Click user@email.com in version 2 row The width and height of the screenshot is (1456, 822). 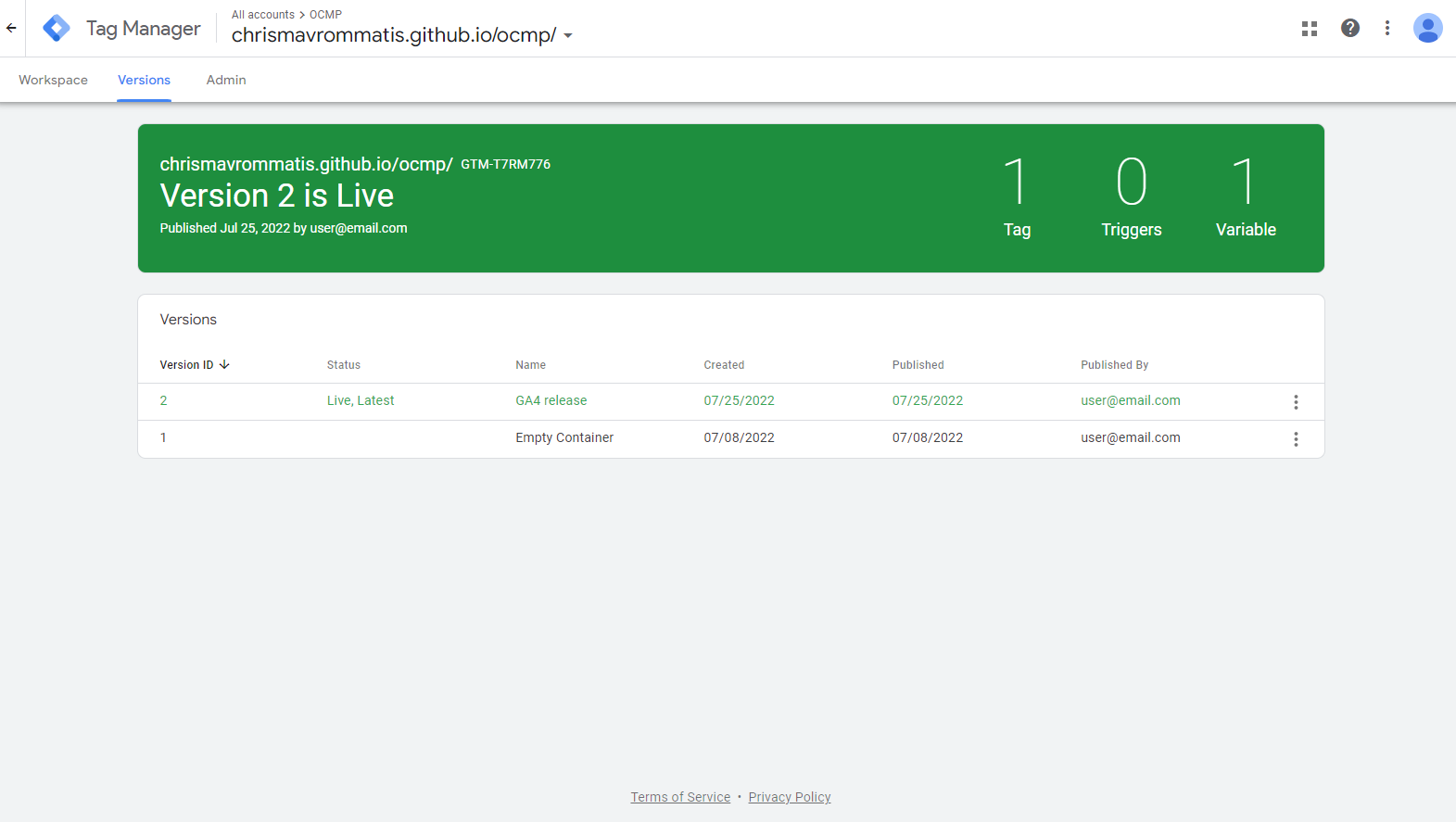point(1131,400)
